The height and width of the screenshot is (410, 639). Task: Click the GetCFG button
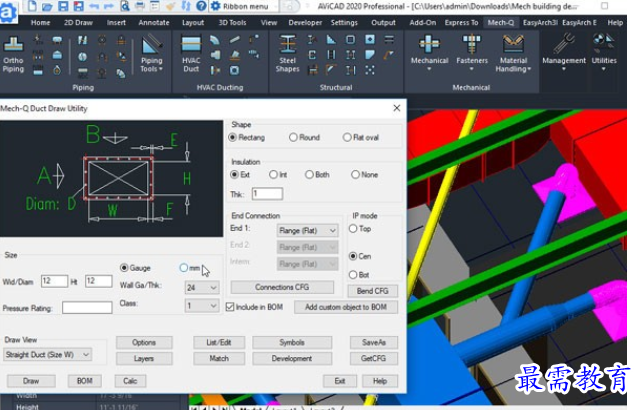[373, 358]
